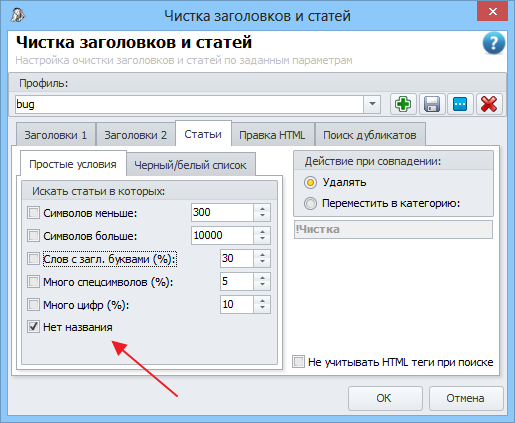Switch to Черный/белый список tab

point(190,165)
